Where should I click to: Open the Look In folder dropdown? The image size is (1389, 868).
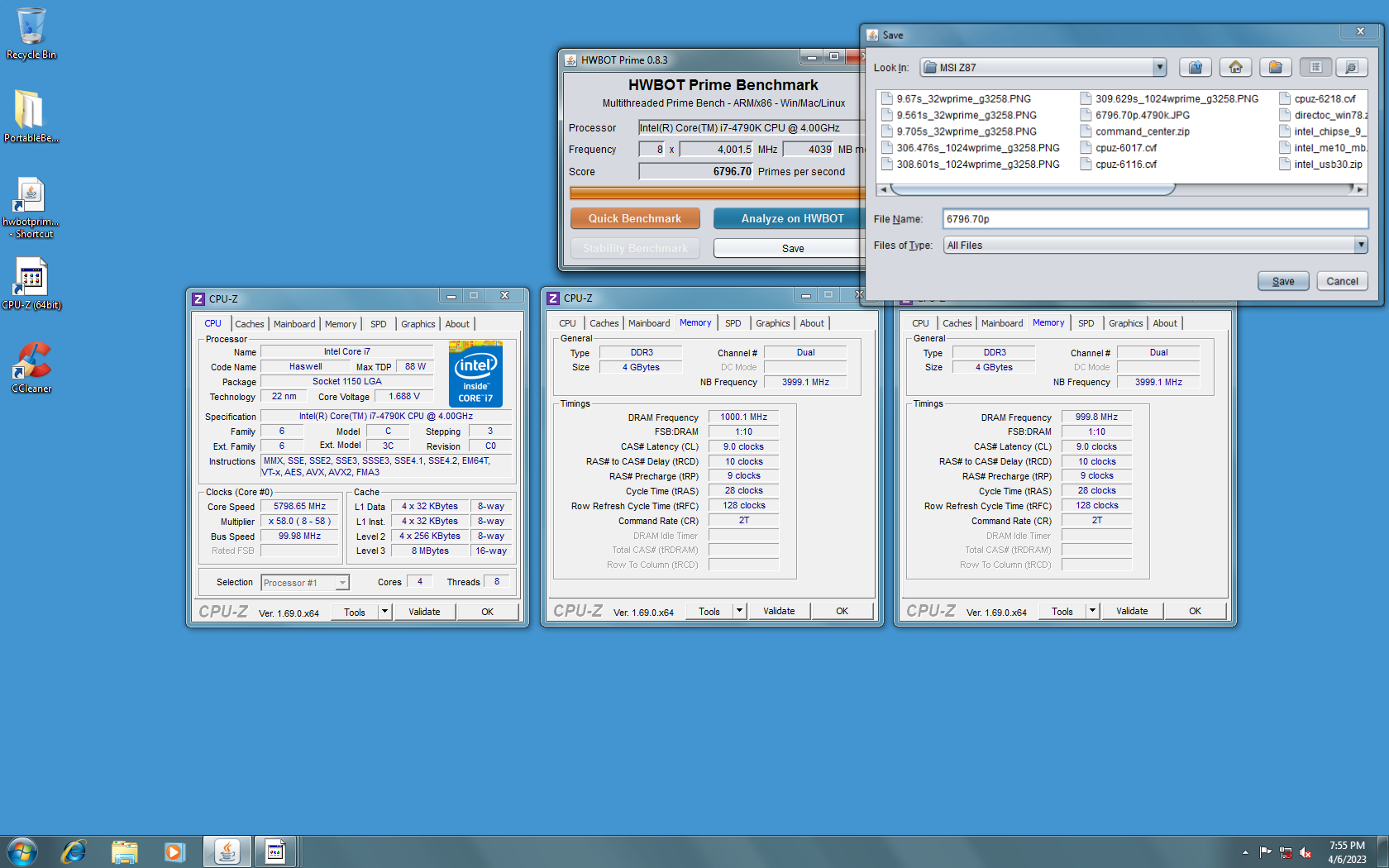[x=1159, y=68]
